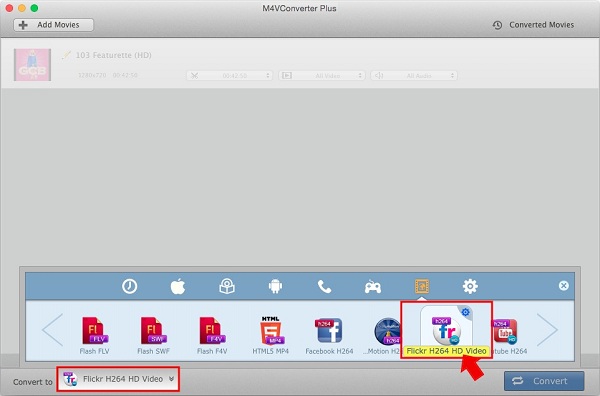Select the Flickr H264 HD Video icon
Screen dimensions: 600x396
pyautogui.click(x=446, y=330)
